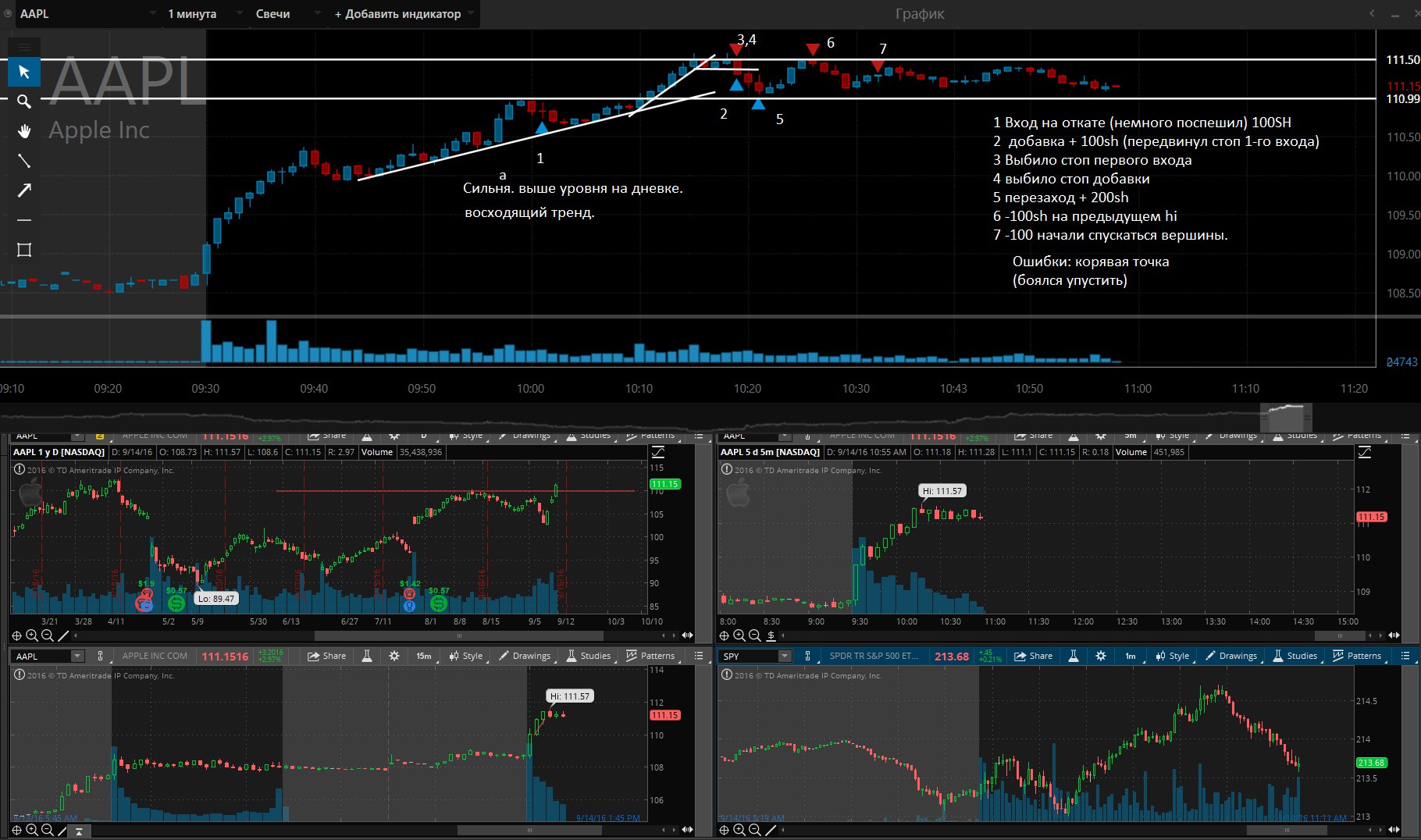Open Patterns menu in AAPL 15m chart
1421x840 pixels.
[x=651, y=656]
